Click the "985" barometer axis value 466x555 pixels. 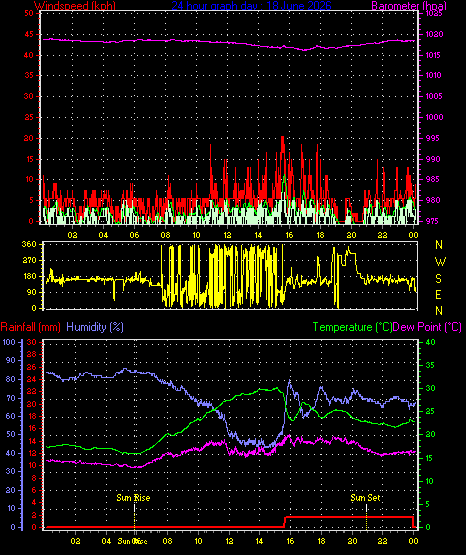coord(433,179)
